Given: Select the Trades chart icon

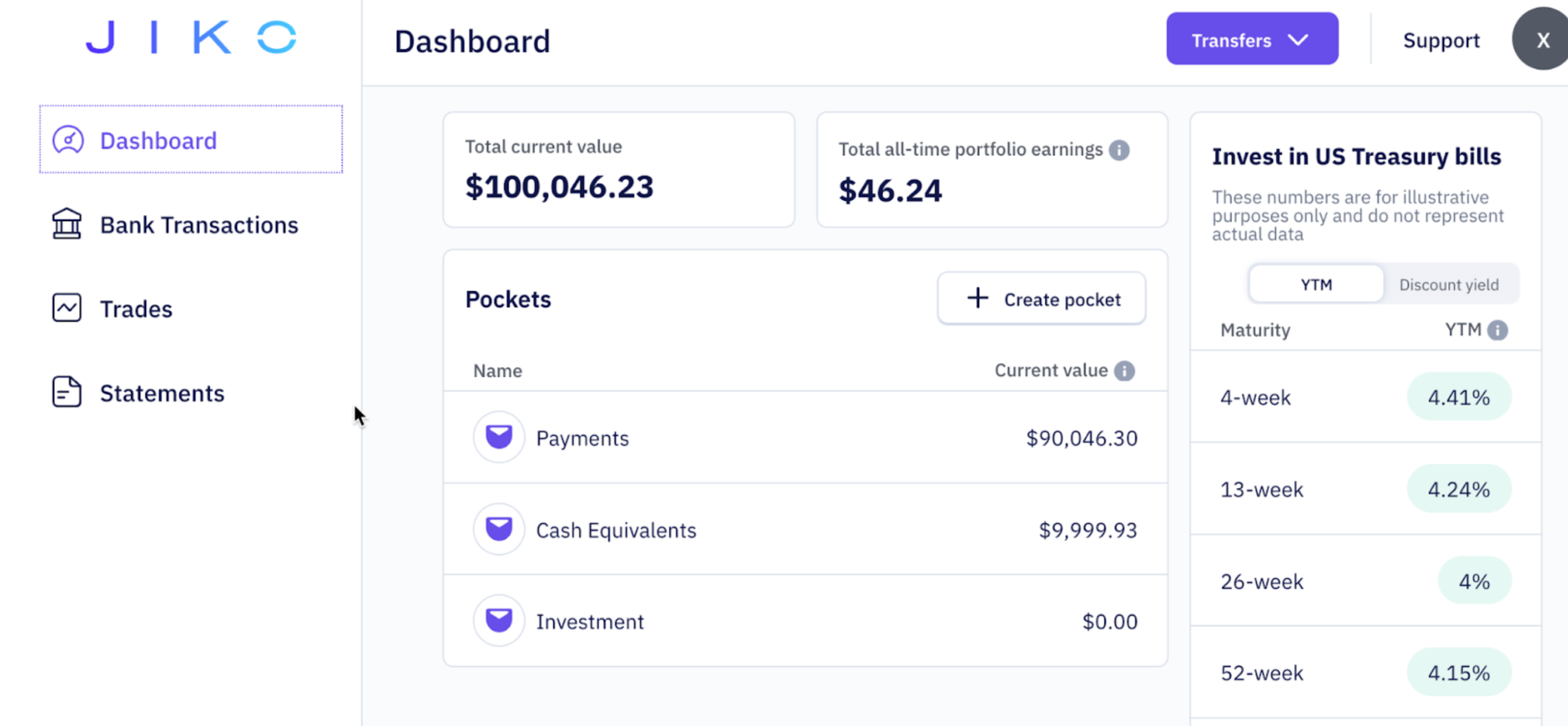Looking at the screenshot, I should tap(67, 309).
